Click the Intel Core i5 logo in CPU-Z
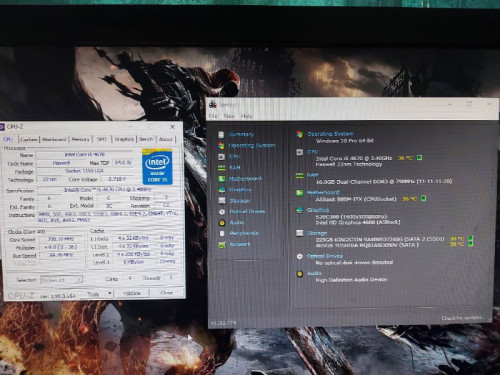The height and width of the screenshot is (375, 500). [x=157, y=166]
